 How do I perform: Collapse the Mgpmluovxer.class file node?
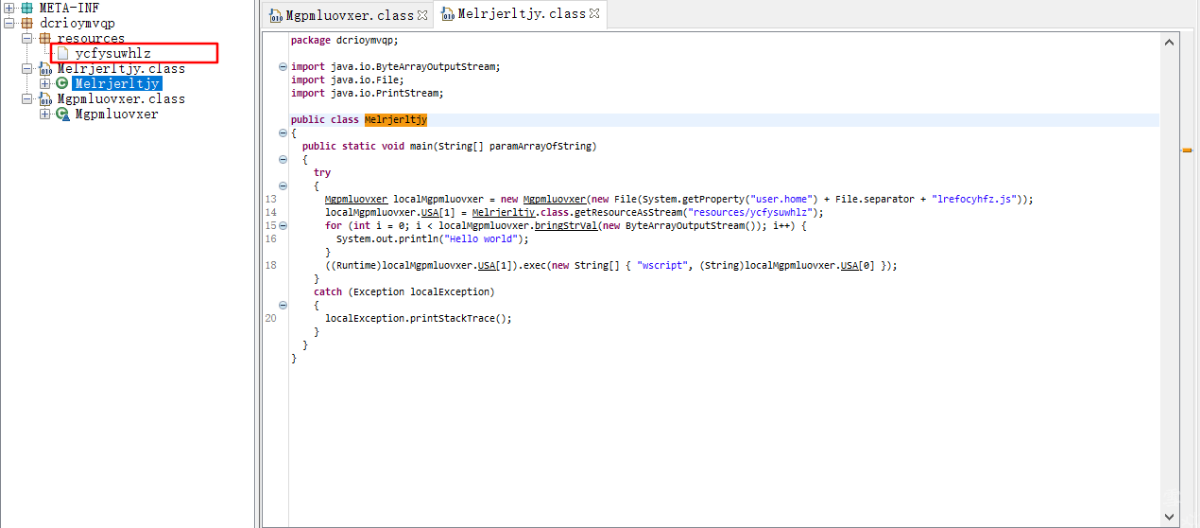pyautogui.click(x=26, y=99)
